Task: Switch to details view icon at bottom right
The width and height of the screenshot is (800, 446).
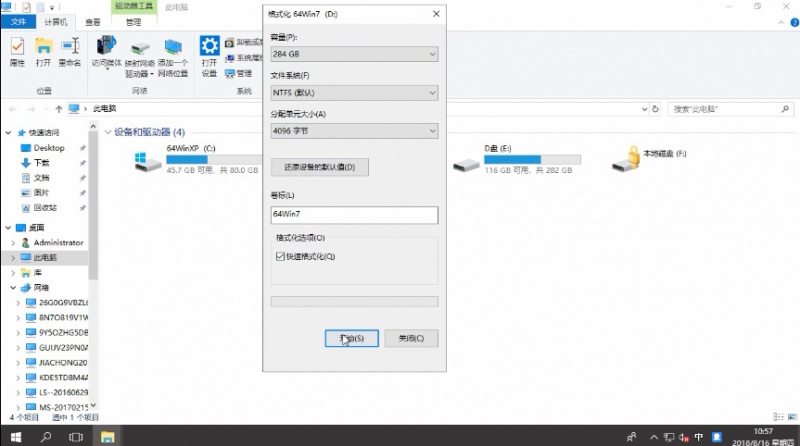Action: click(779, 417)
